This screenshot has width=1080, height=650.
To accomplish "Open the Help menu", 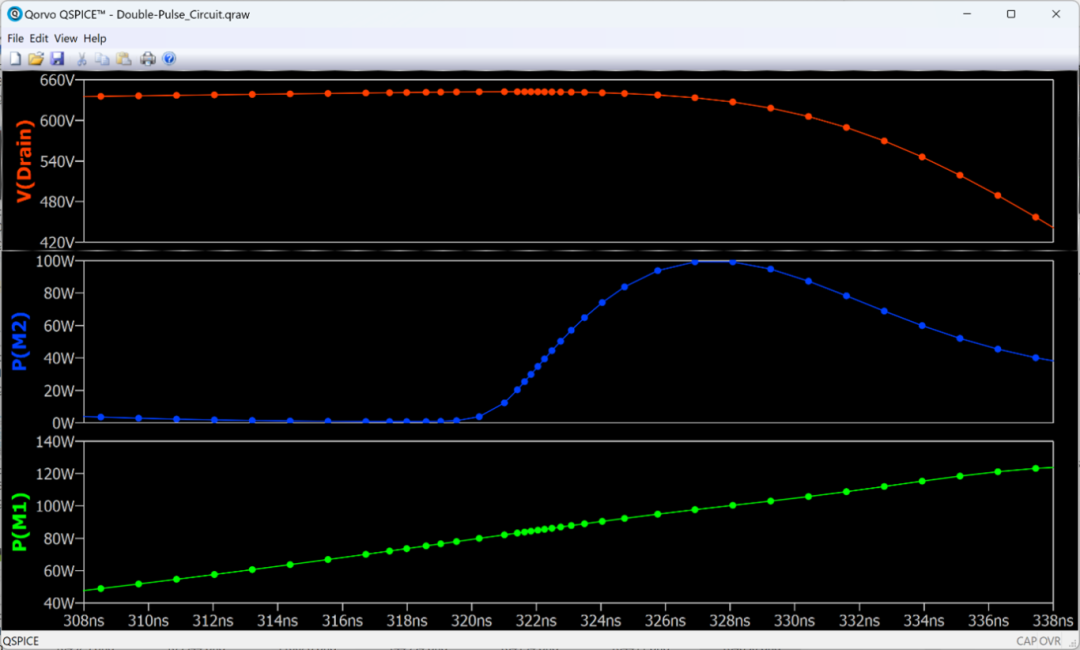I will coord(95,38).
